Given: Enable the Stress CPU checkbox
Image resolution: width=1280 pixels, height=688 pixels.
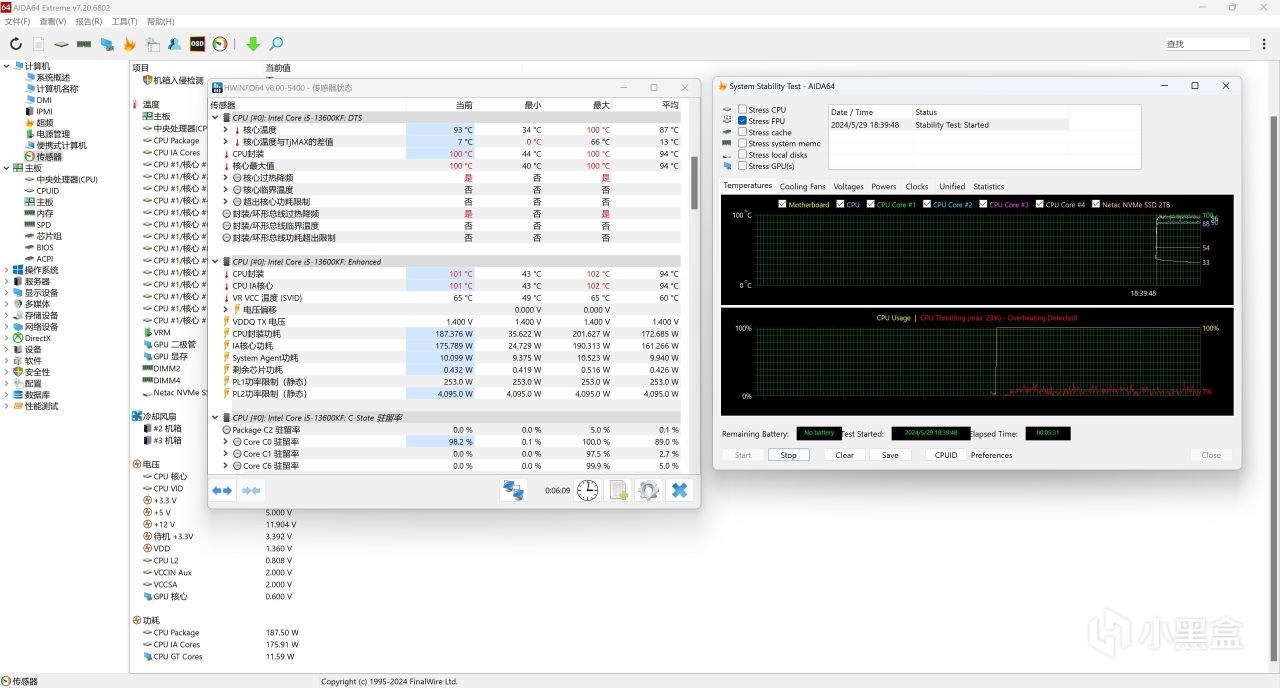Looking at the screenshot, I should click(742, 110).
